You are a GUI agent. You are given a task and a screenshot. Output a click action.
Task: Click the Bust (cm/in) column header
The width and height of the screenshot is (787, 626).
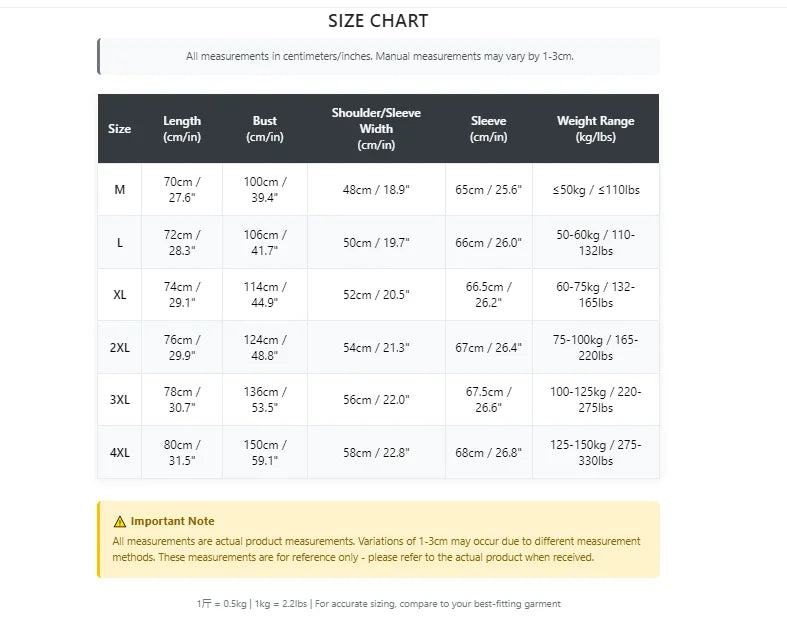coord(265,129)
